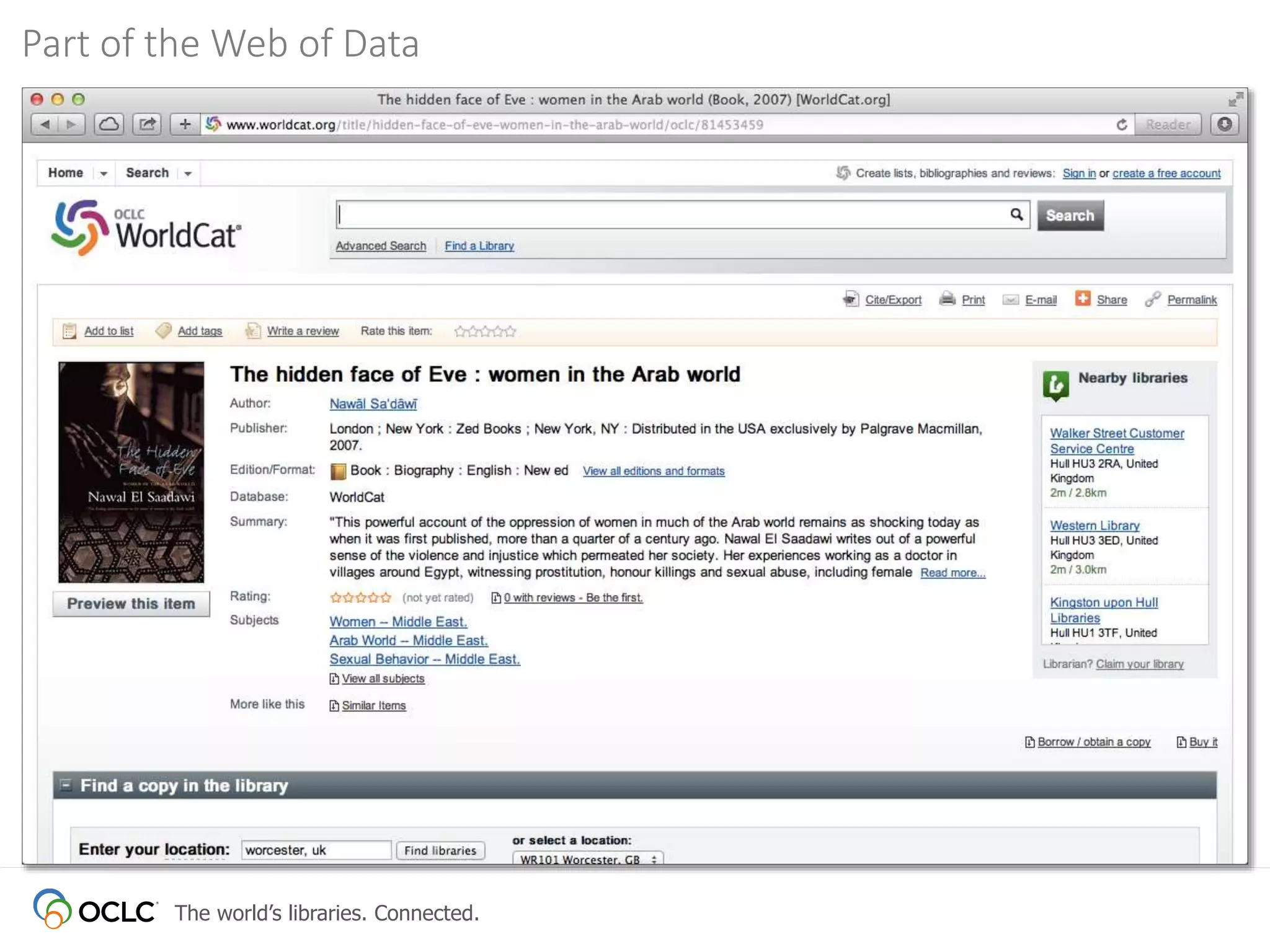The image size is (1270, 952).
Task: Expand the Home menu dropdown arrow
Action: click(104, 174)
